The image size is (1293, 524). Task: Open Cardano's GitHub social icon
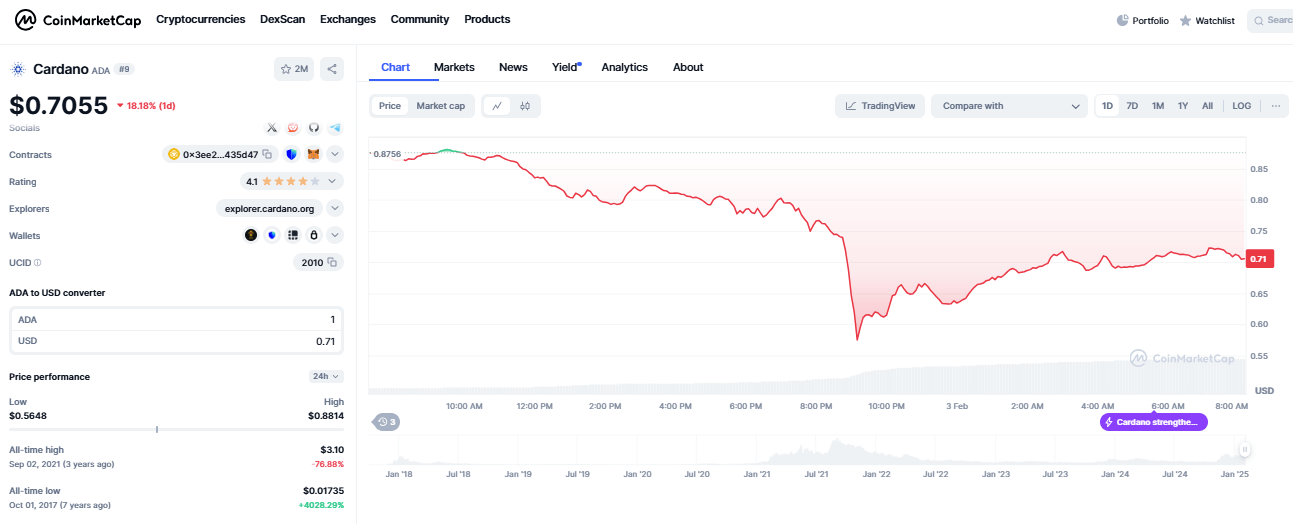(x=314, y=128)
